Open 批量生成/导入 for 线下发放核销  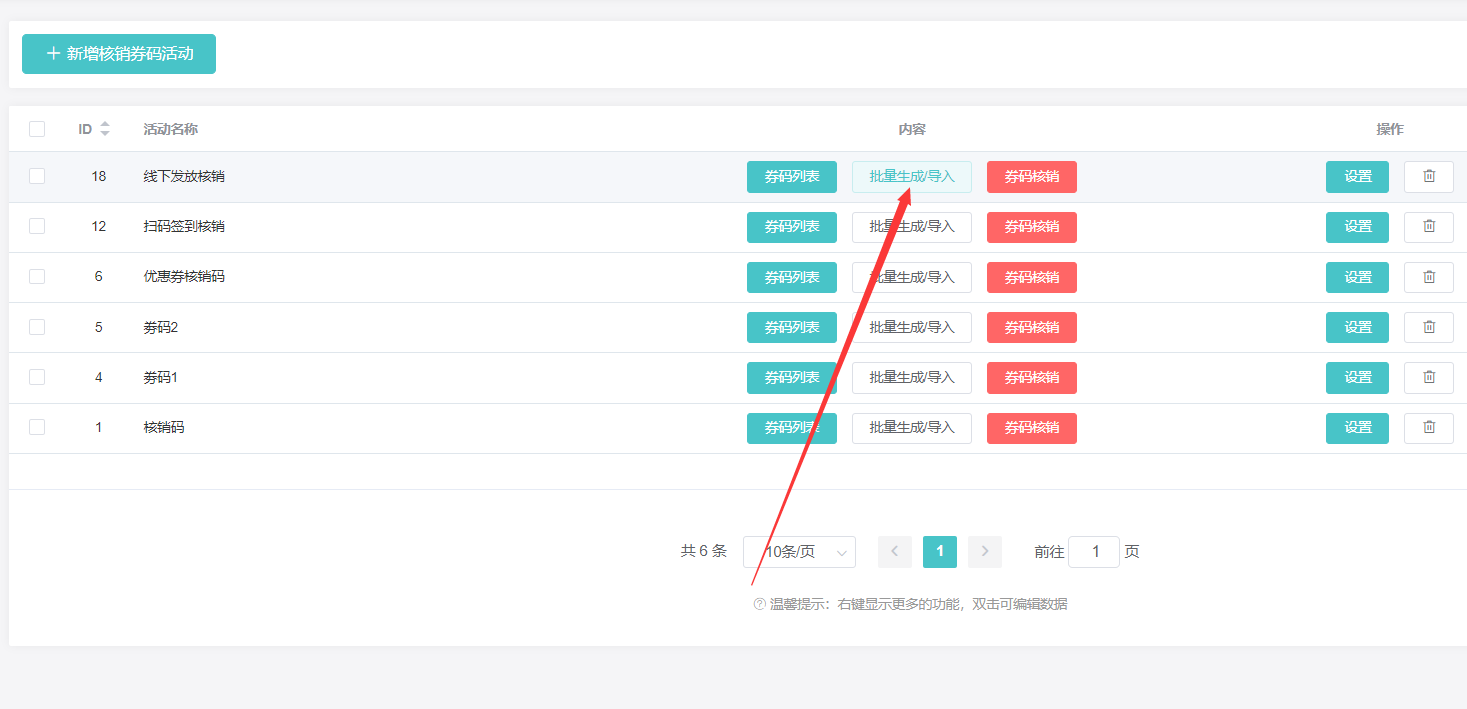pos(911,177)
